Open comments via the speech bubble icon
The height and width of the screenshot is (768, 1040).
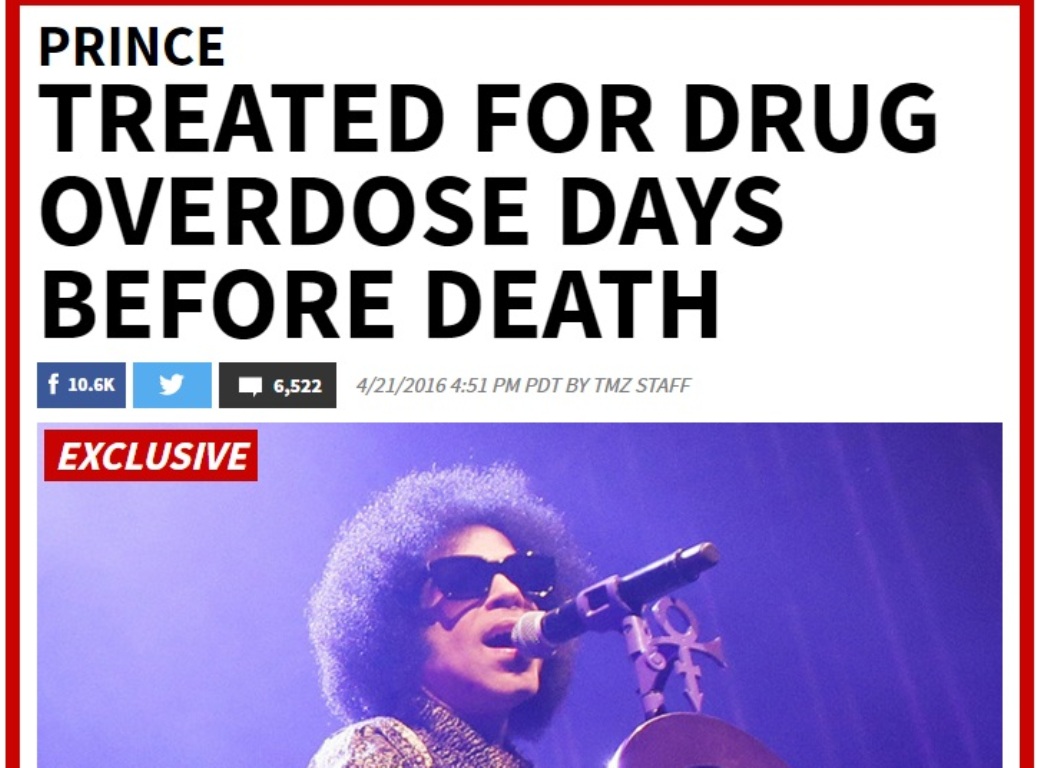[250, 386]
